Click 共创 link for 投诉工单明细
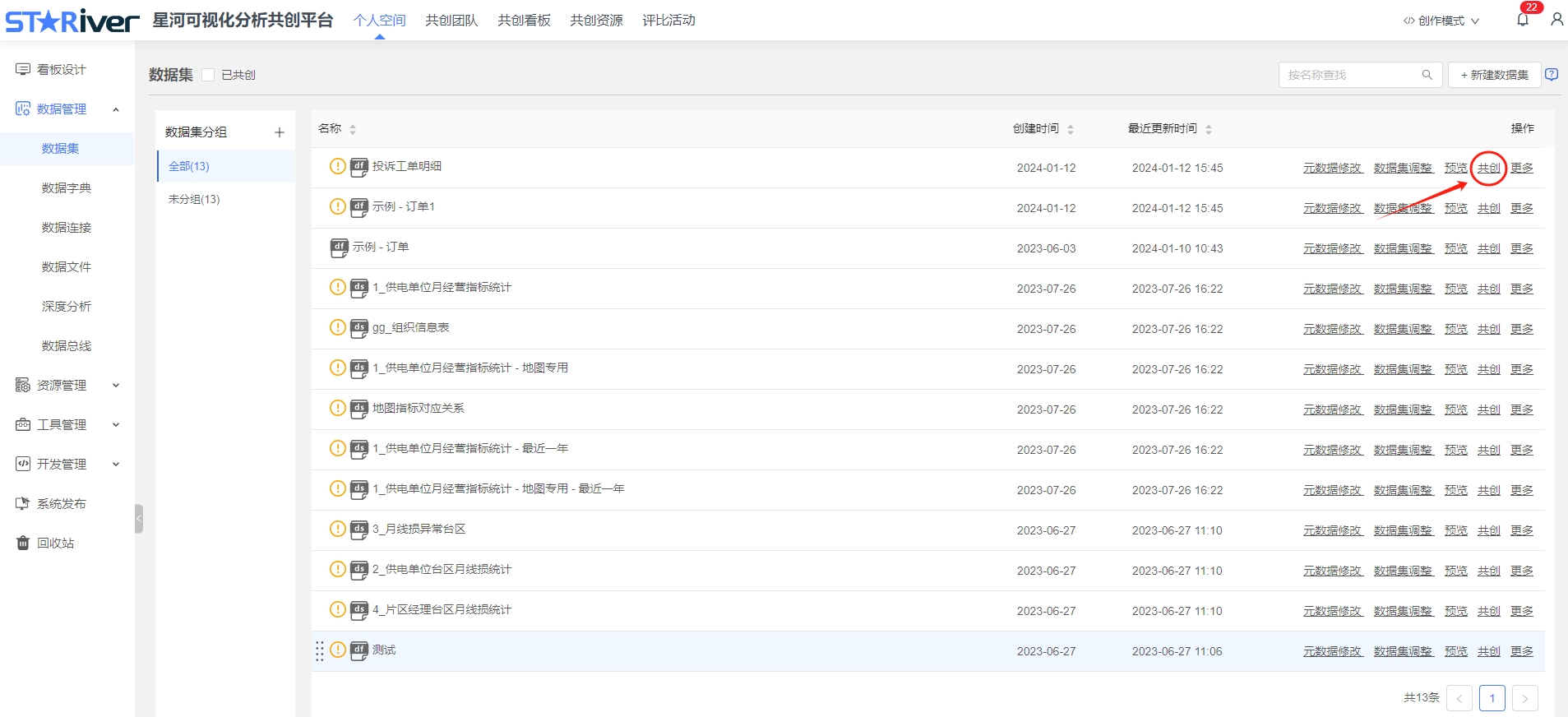The height and width of the screenshot is (717, 1568). point(1488,168)
